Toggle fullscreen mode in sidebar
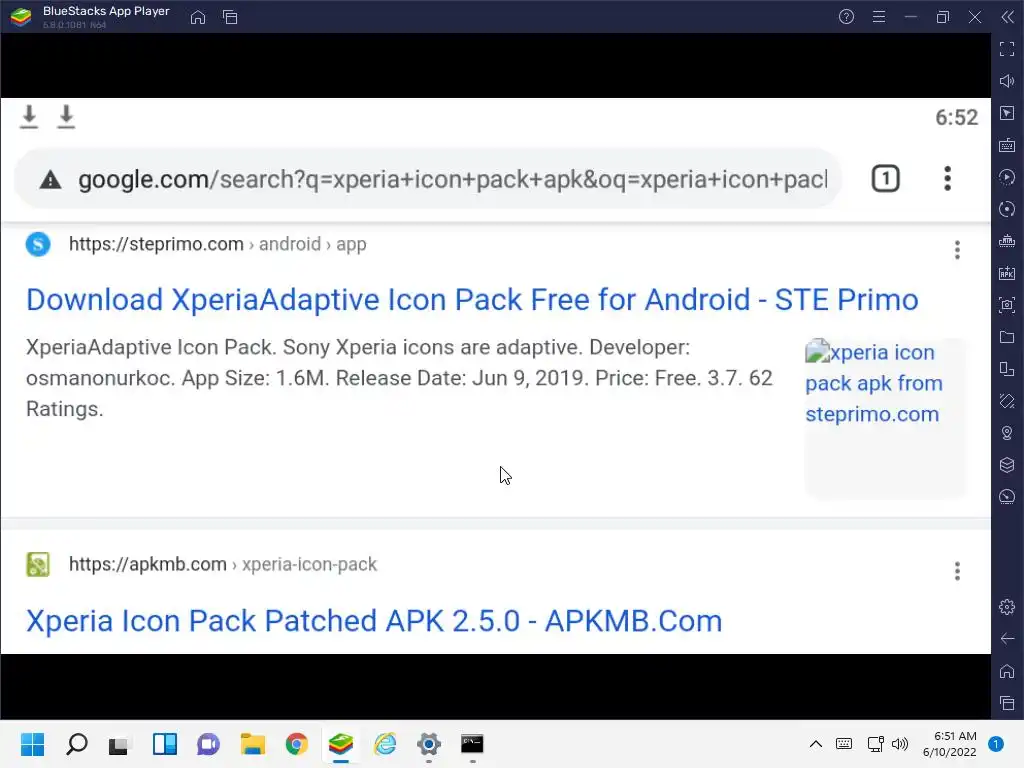The height and width of the screenshot is (768, 1024). point(1007,49)
